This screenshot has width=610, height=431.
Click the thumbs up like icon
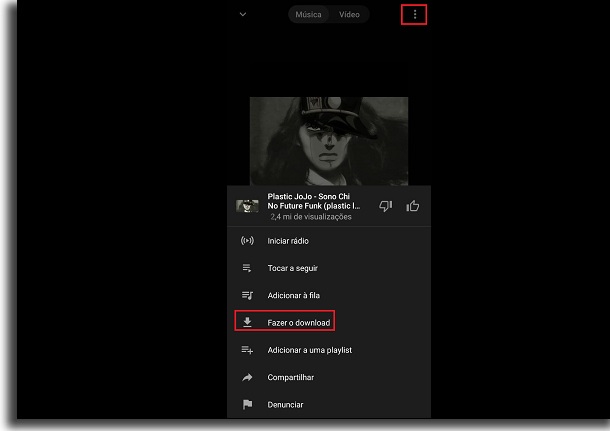pos(413,206)
